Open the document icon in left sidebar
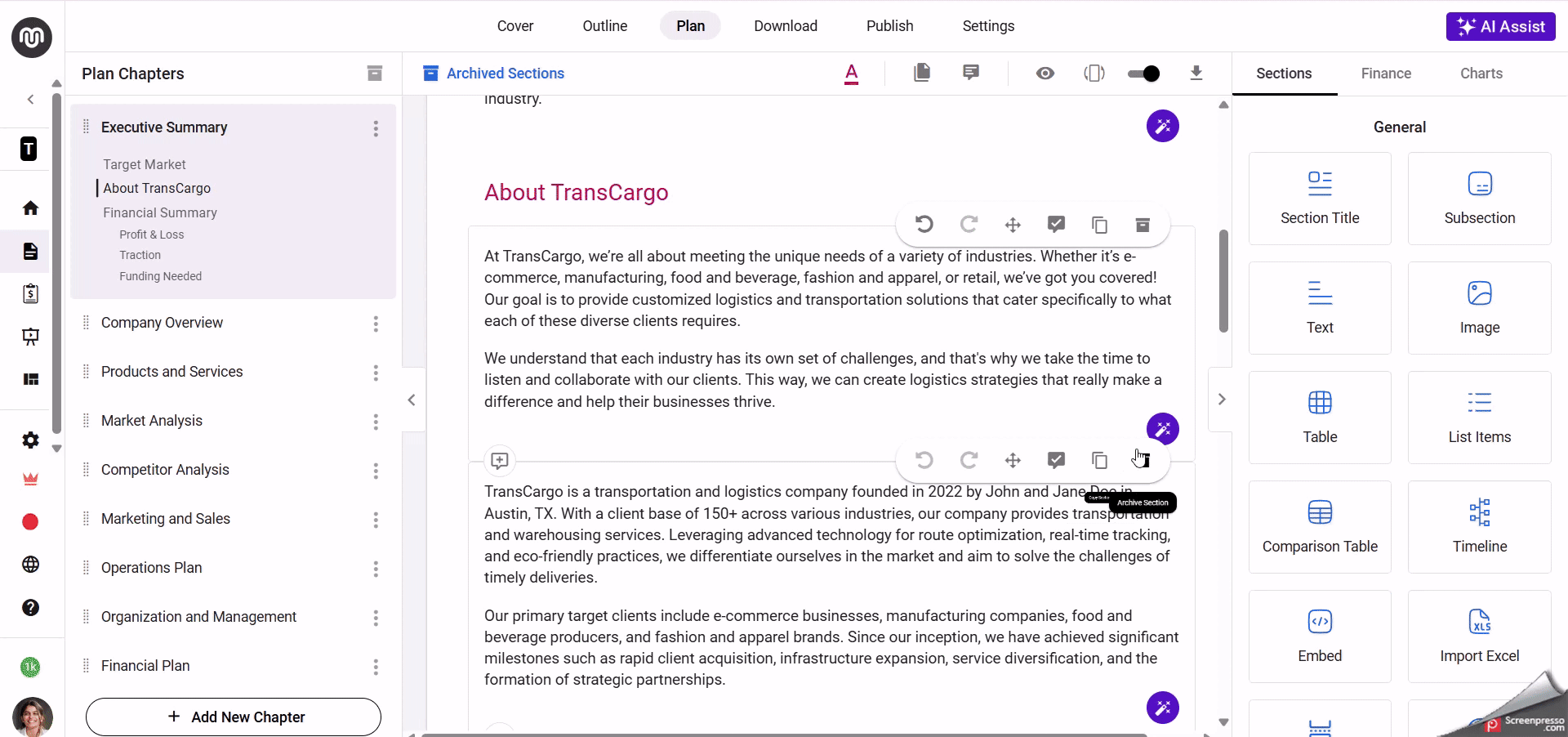Screen dimensions: 1568x737 pyautogui.click(x=30, y=251)
